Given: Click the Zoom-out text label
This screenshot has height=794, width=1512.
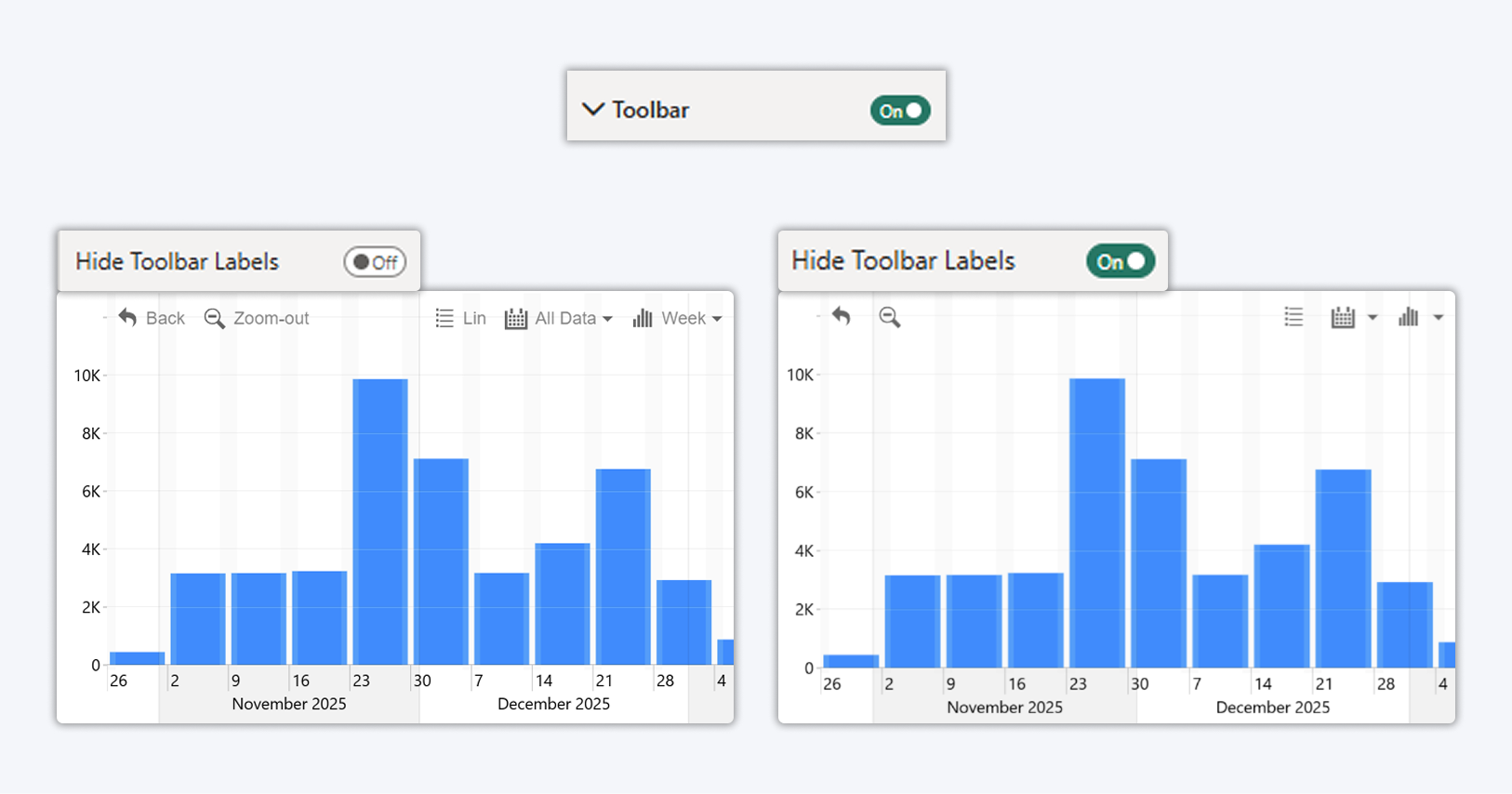Looking at the screenshot, I should (x=271, y=318).
